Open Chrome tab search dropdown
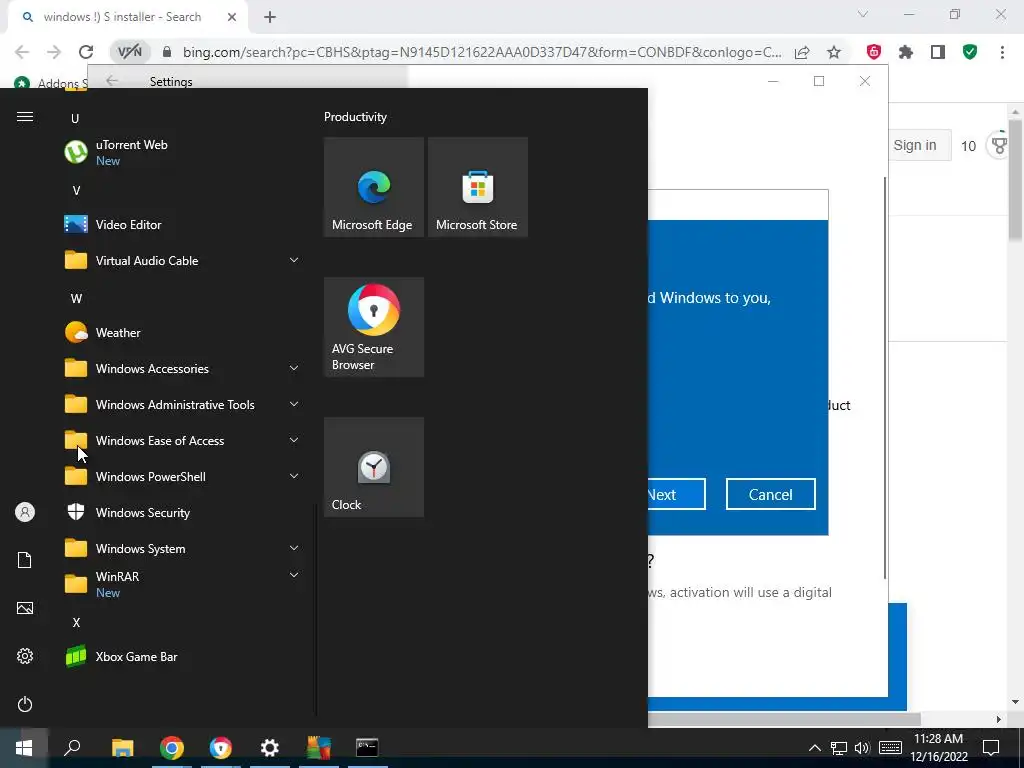Image resolution: width=1024 pixels, height=768 pixels. tap(863, 14)
